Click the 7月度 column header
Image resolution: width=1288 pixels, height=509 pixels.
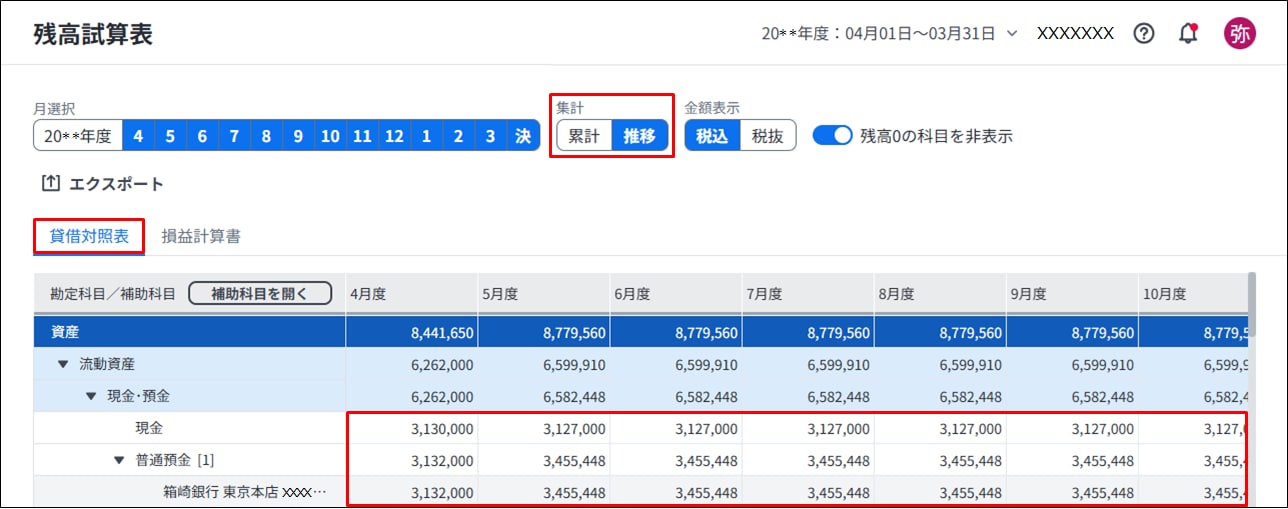click(x=808, y=294)
